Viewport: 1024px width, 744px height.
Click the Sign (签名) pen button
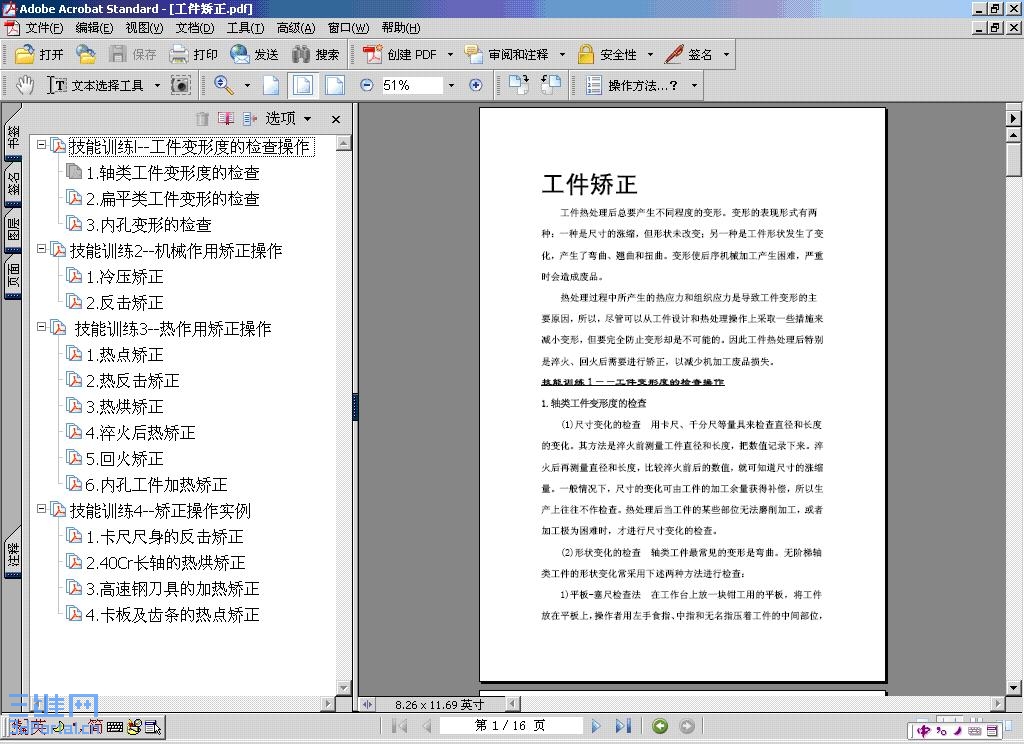[x=688, y=54]
